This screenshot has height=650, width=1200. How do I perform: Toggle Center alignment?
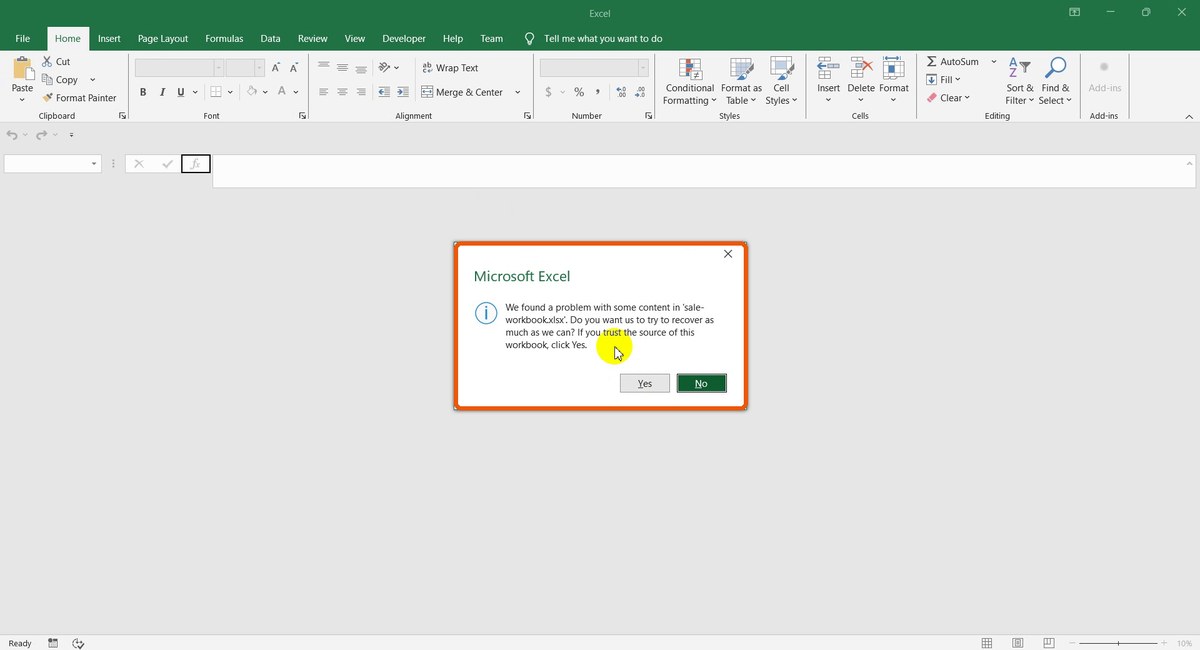click(342, 92)
